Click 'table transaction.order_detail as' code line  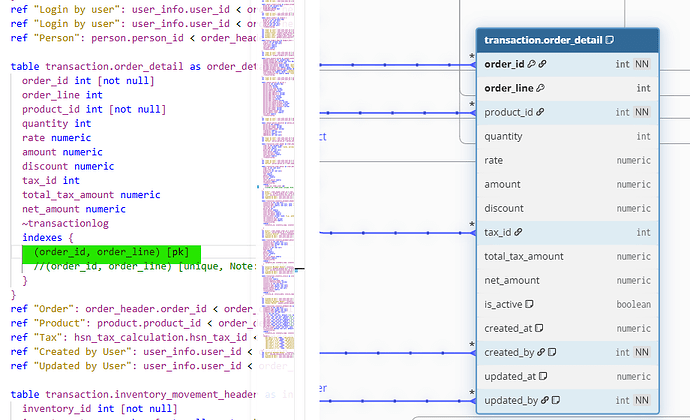tap(133, 66)
